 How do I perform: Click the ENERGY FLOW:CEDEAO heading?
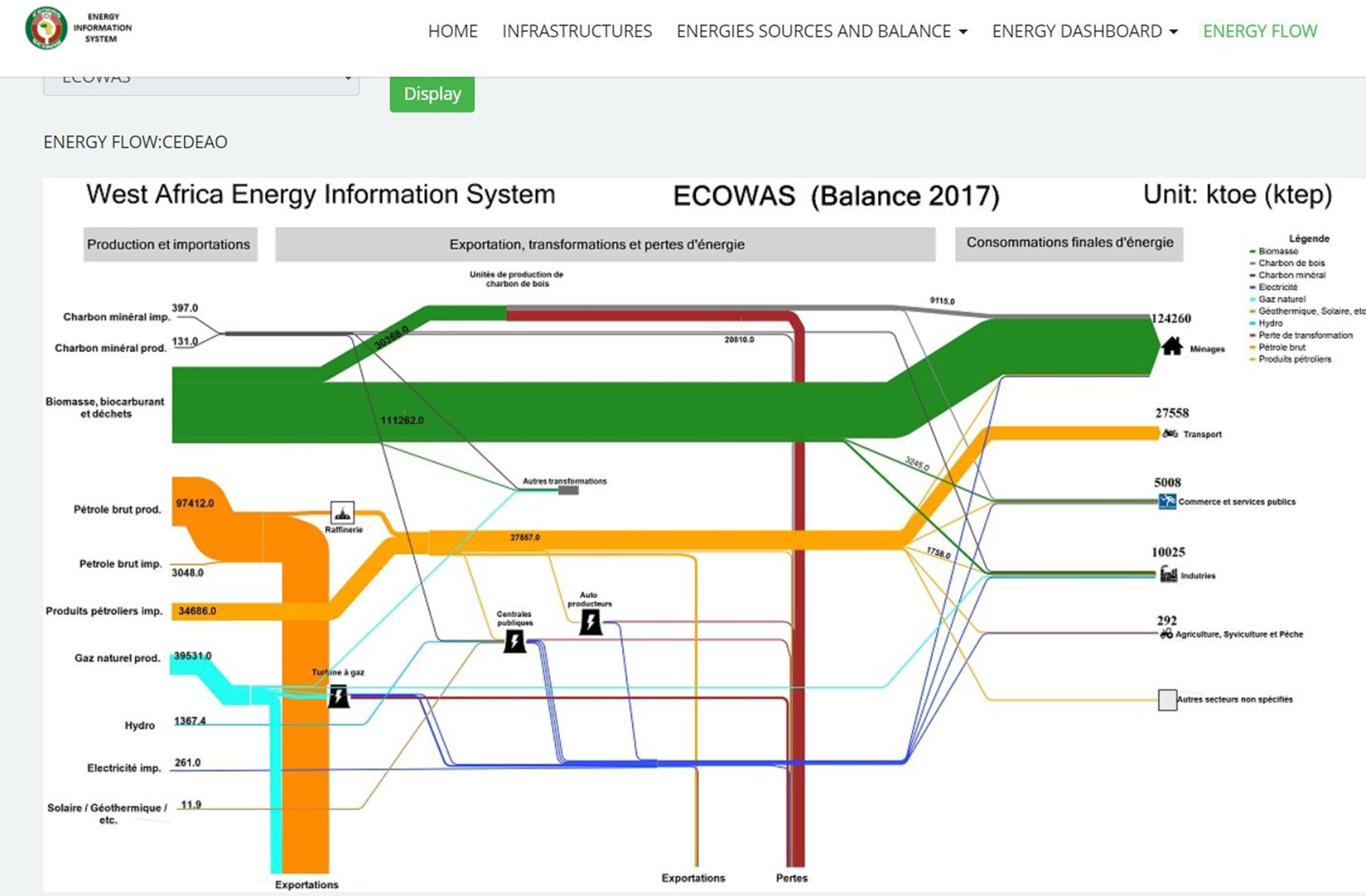136,142
